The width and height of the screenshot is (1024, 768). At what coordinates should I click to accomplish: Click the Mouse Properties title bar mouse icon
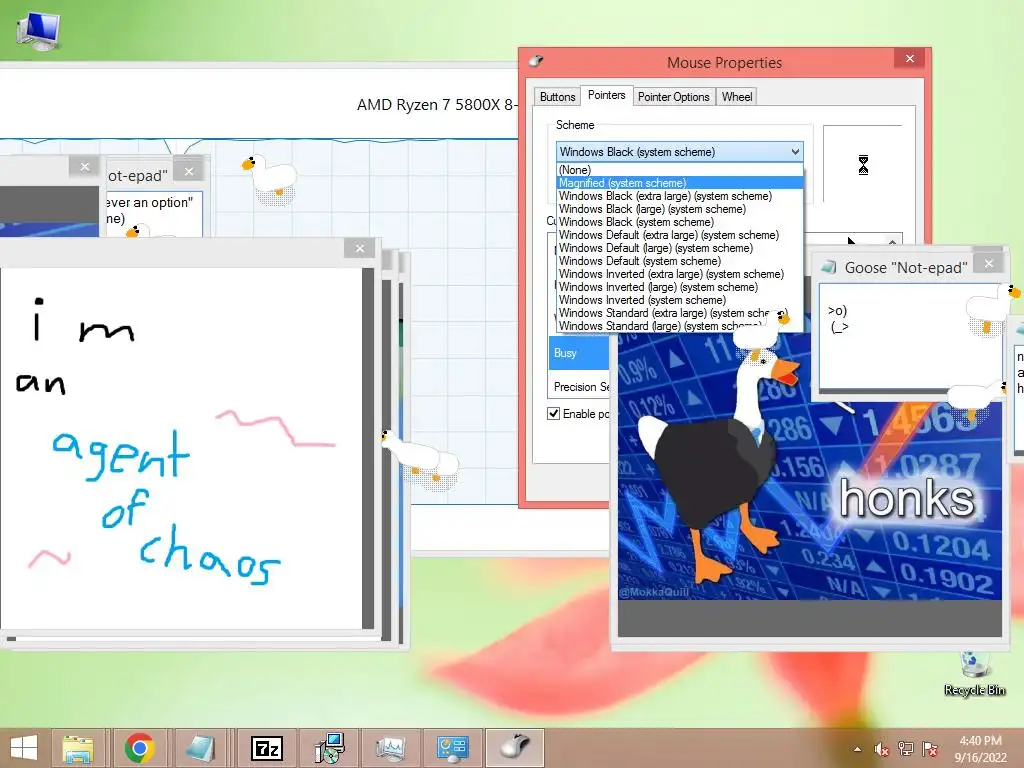coord(536,61)
